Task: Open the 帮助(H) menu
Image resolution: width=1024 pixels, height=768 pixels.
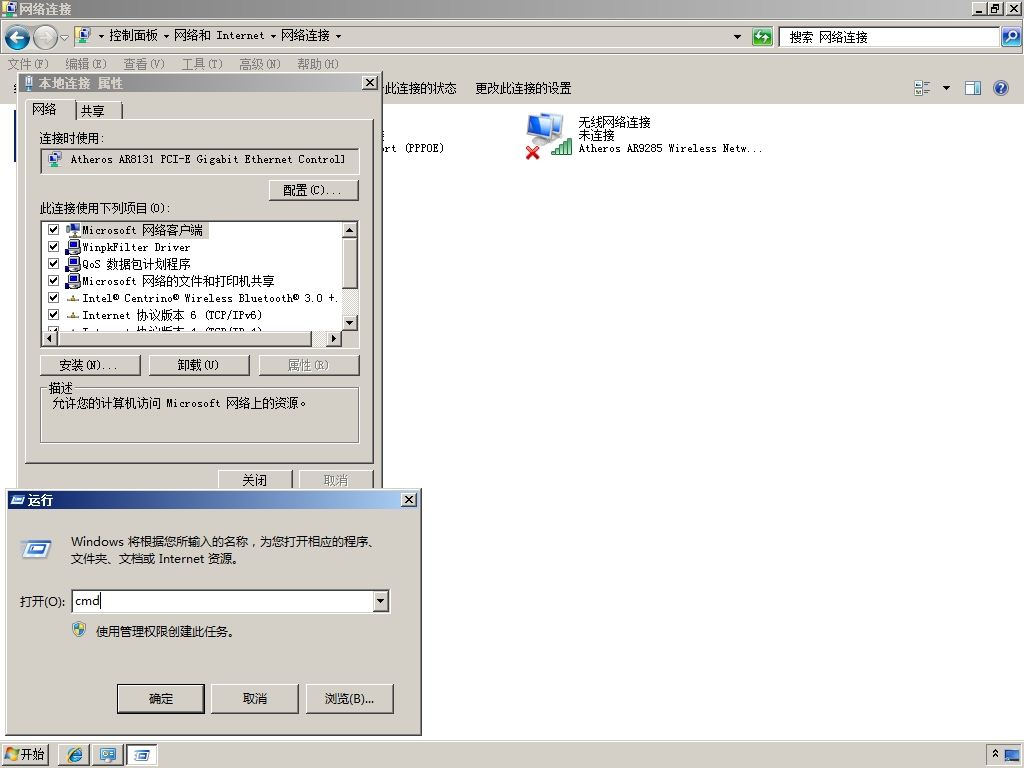Action: tap(317, 64)
